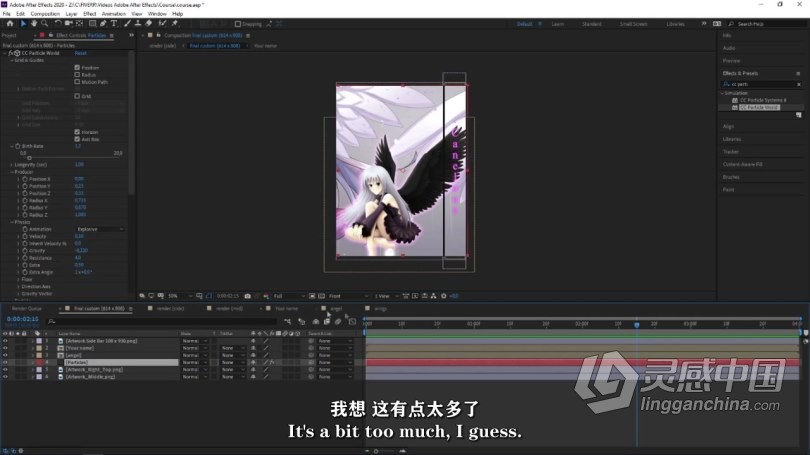This screenshot has height=455, width=810.
Task: Collapse the Physics group
Action: (12, 222)
